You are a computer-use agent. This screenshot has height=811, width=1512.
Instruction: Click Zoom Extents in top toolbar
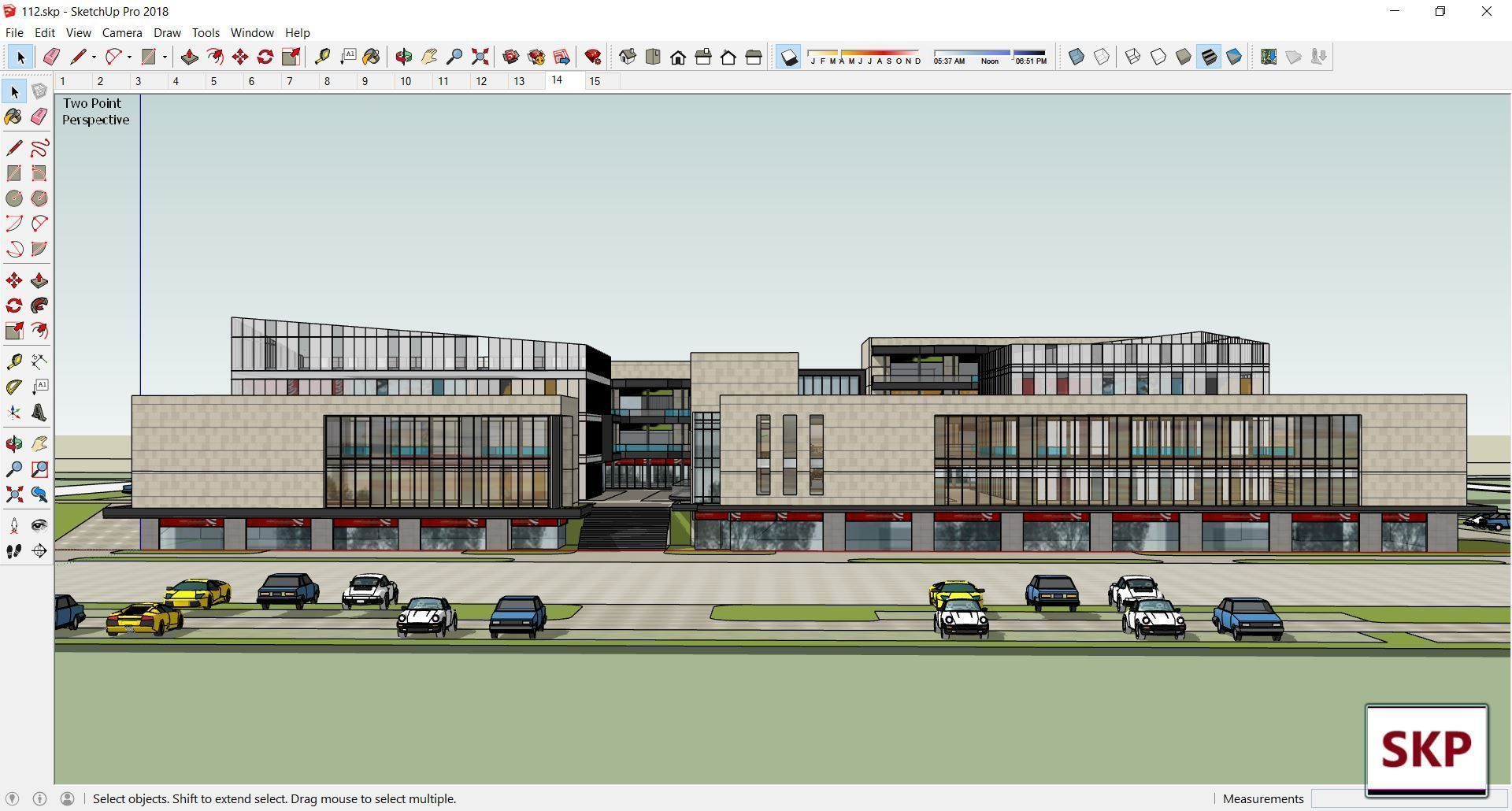480,57
